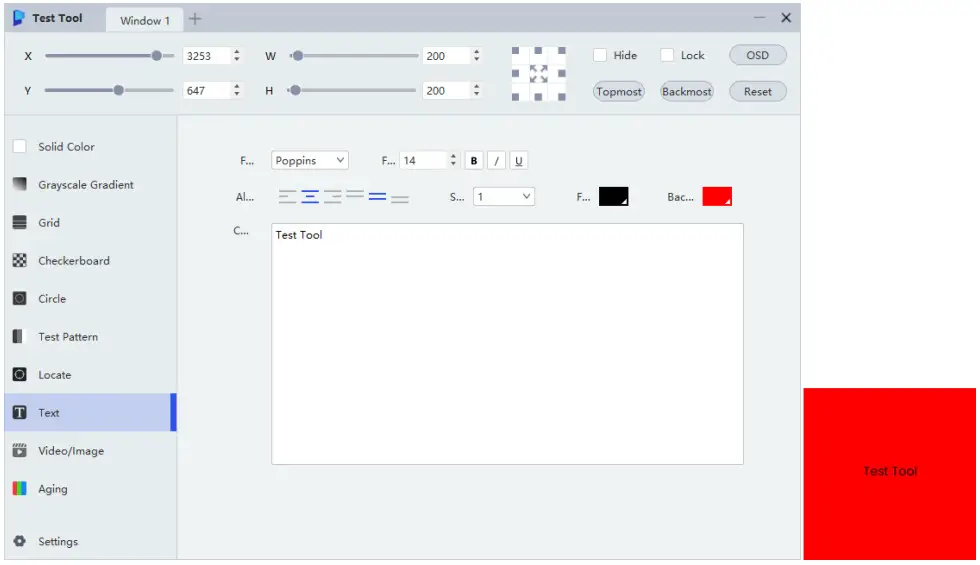Select vertical middle text alignment

coord(377,197)
